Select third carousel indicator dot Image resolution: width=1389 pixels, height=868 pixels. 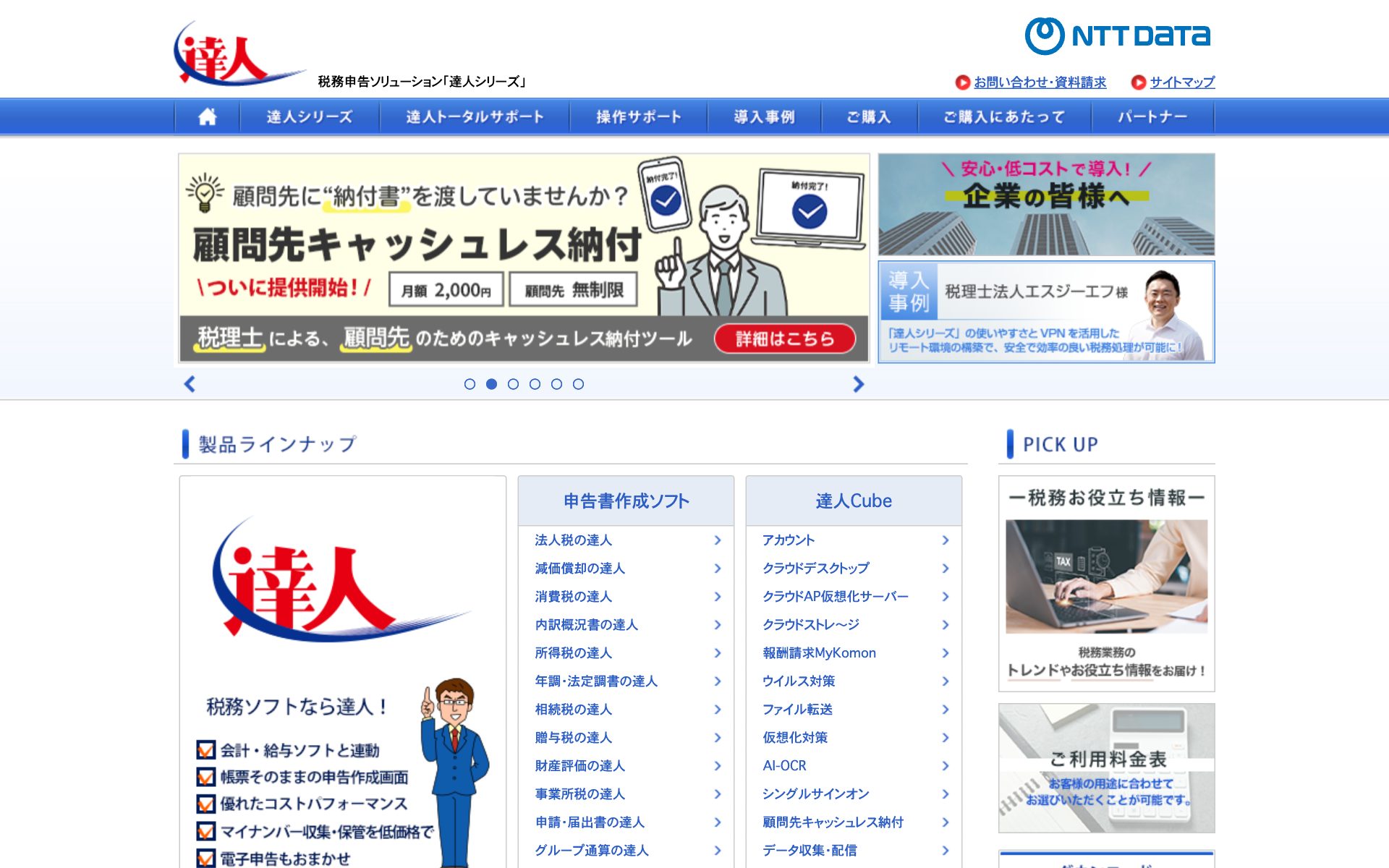pyautogui.click(x=513, y=384)
